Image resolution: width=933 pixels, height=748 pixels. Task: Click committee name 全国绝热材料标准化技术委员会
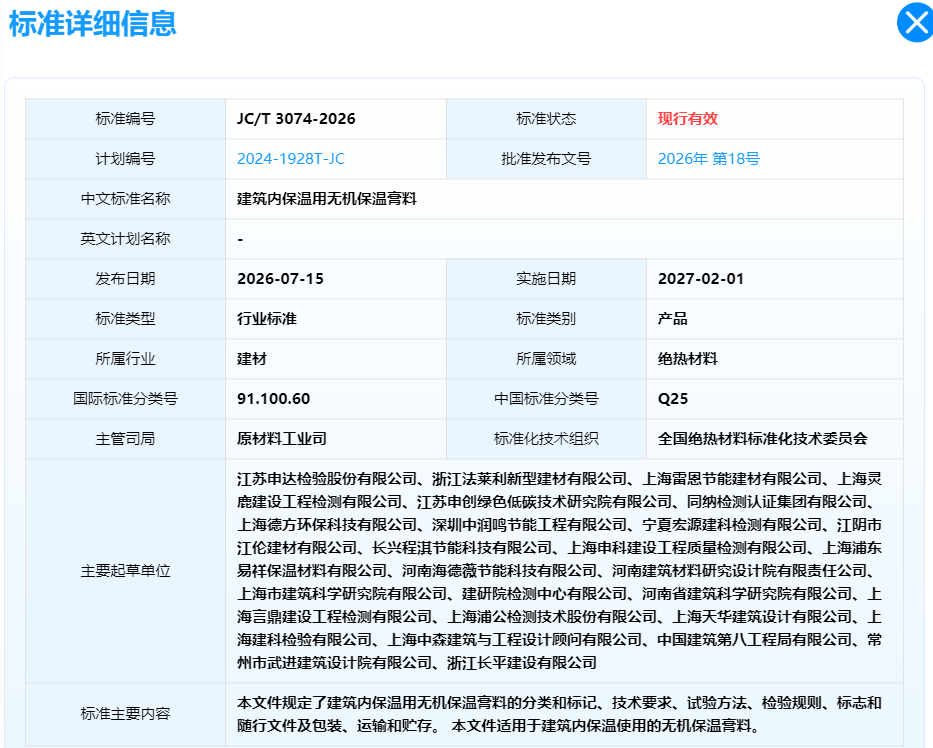tap(762, 439)
